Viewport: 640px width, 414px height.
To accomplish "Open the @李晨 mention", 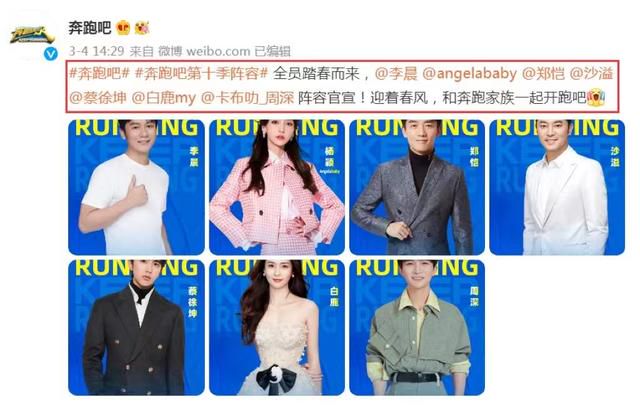I will pyautogui.click(x=396, y=73).
